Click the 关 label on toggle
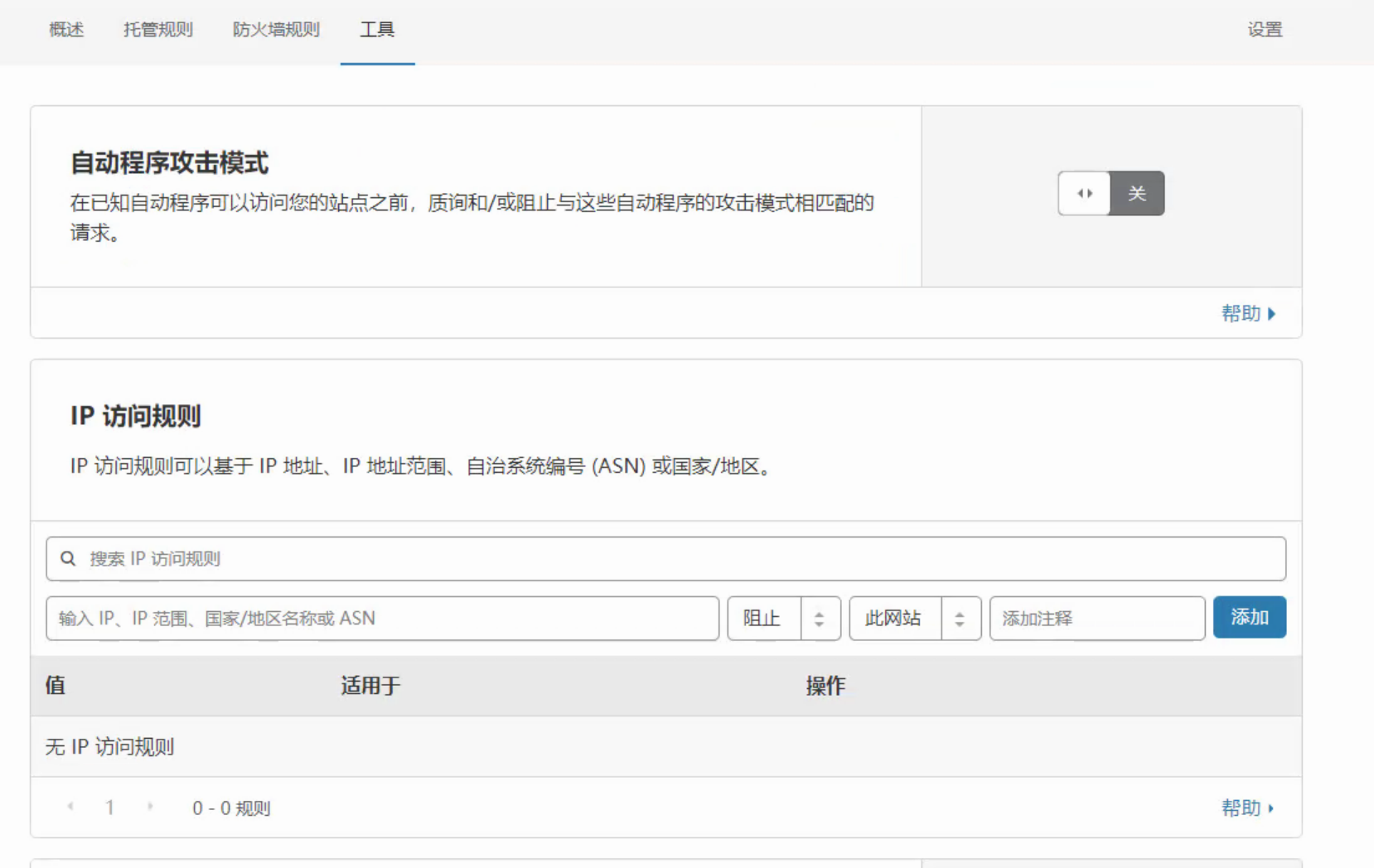Screen dimensions: 1374x868 pos(1137,194)
